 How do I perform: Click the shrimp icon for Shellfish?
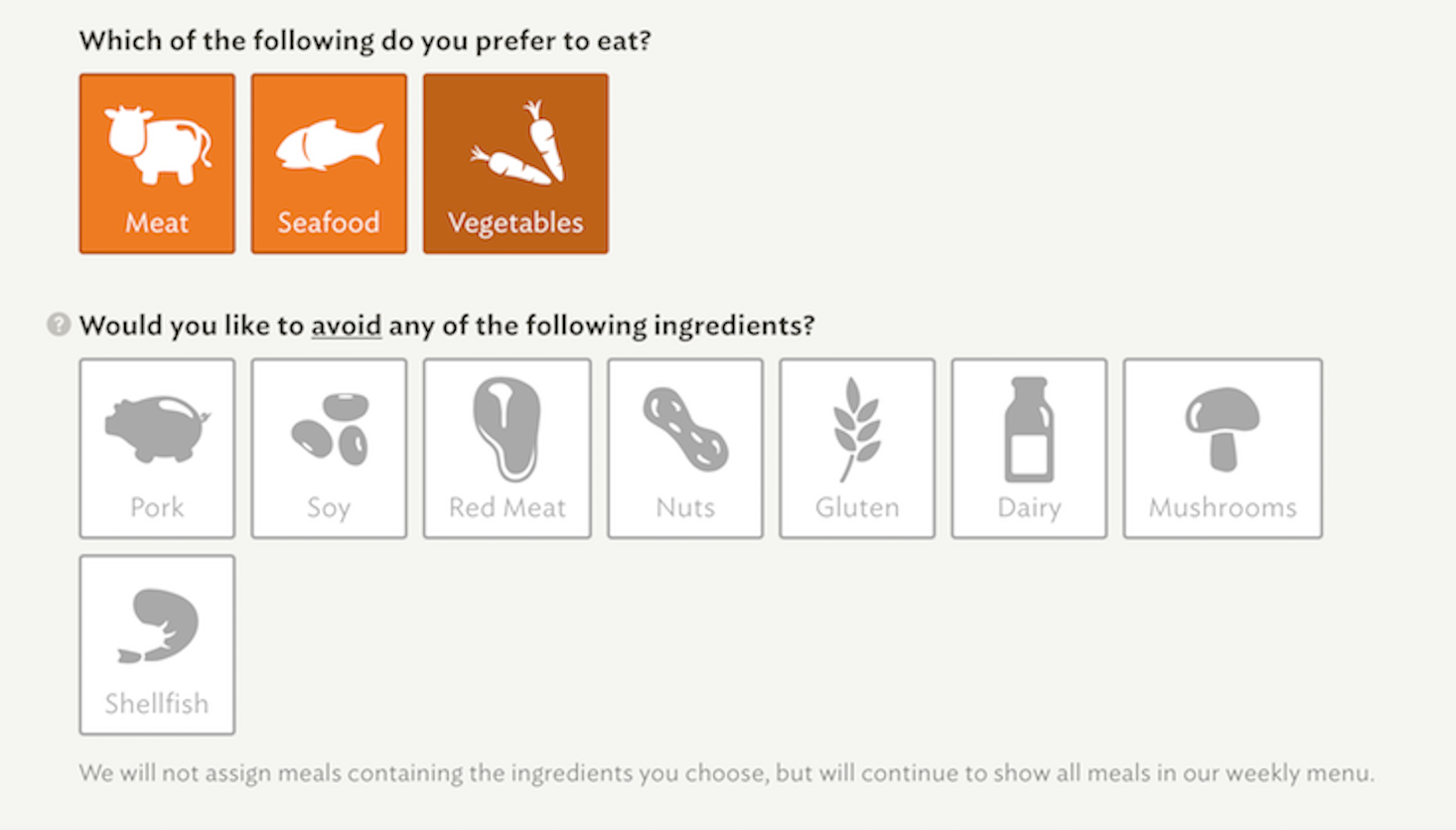click(159, 625)
